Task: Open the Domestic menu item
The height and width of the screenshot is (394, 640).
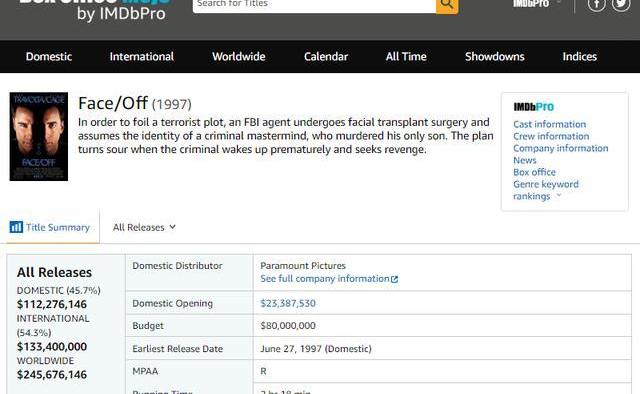Action: [x=49, y=56]
